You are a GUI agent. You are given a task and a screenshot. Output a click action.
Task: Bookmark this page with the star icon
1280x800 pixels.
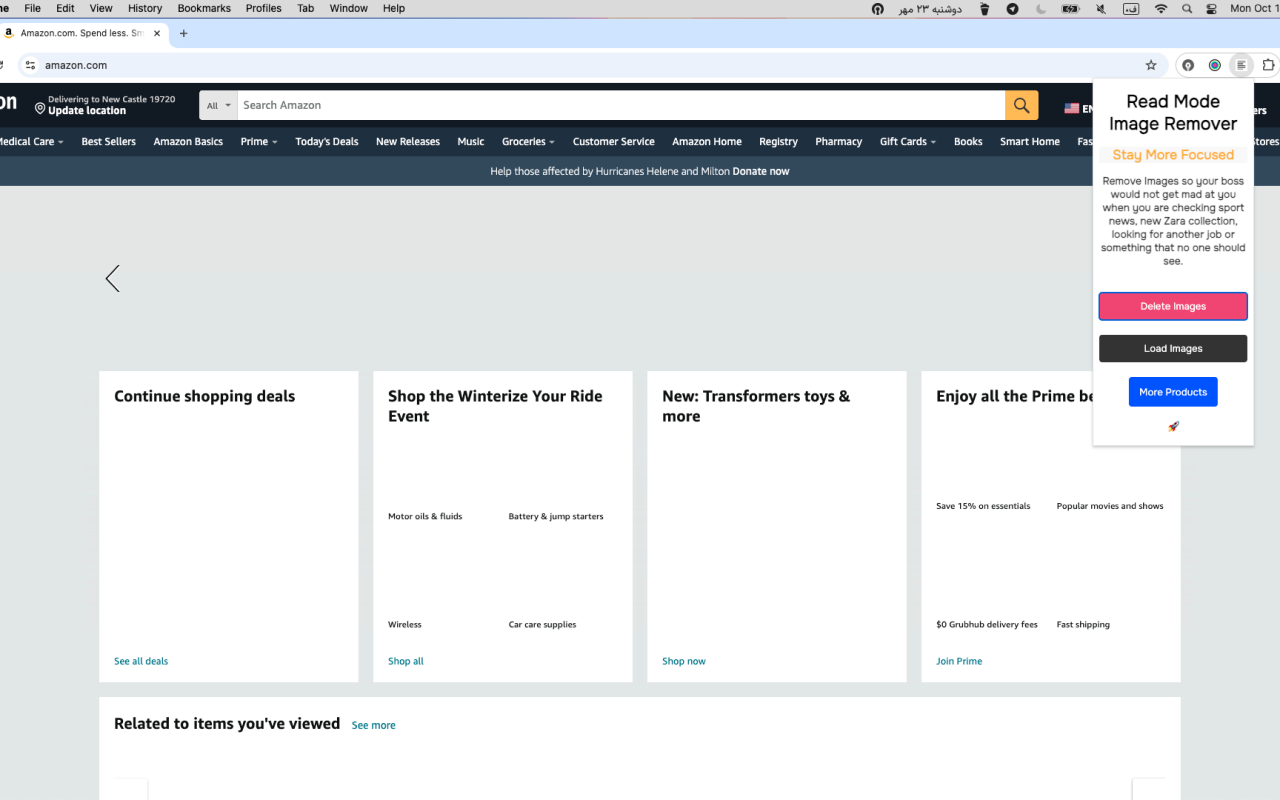click(1151, 65)
